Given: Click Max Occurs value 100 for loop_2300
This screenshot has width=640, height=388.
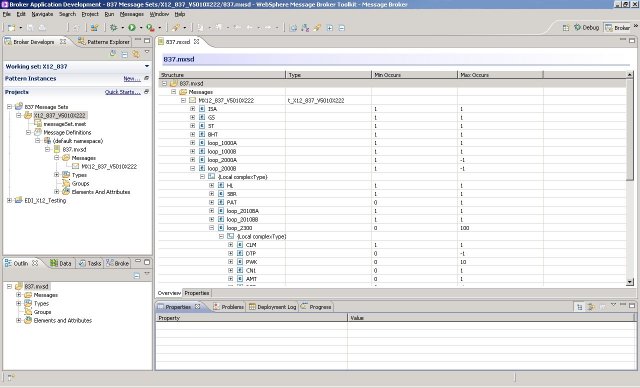Looking at the screenshot, I should [x=464, y=228].
